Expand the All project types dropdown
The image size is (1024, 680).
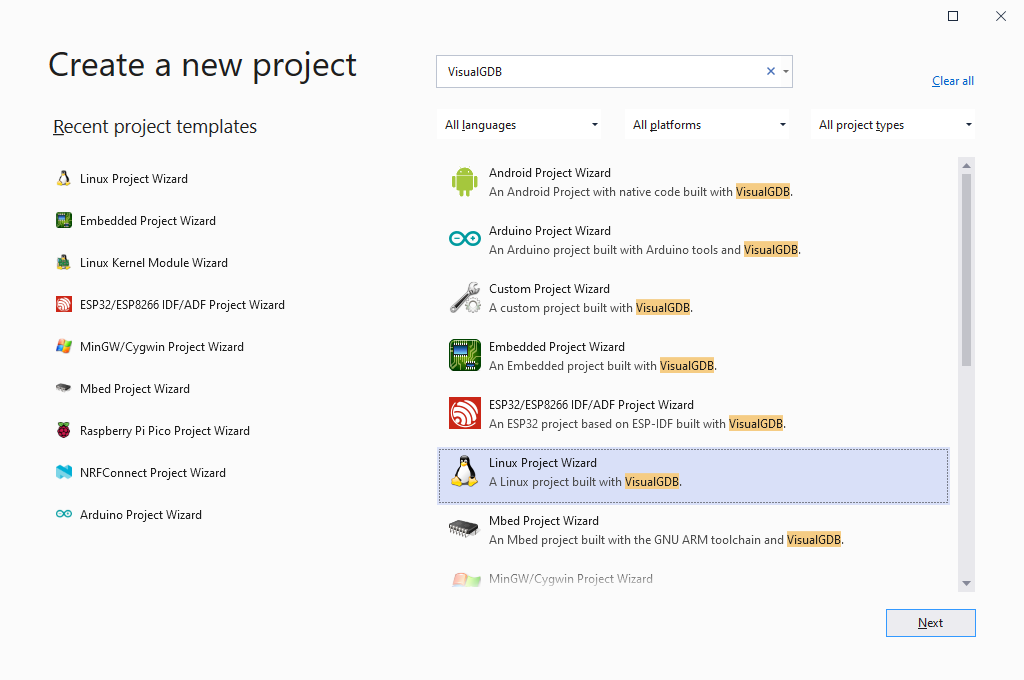point(894,125)
